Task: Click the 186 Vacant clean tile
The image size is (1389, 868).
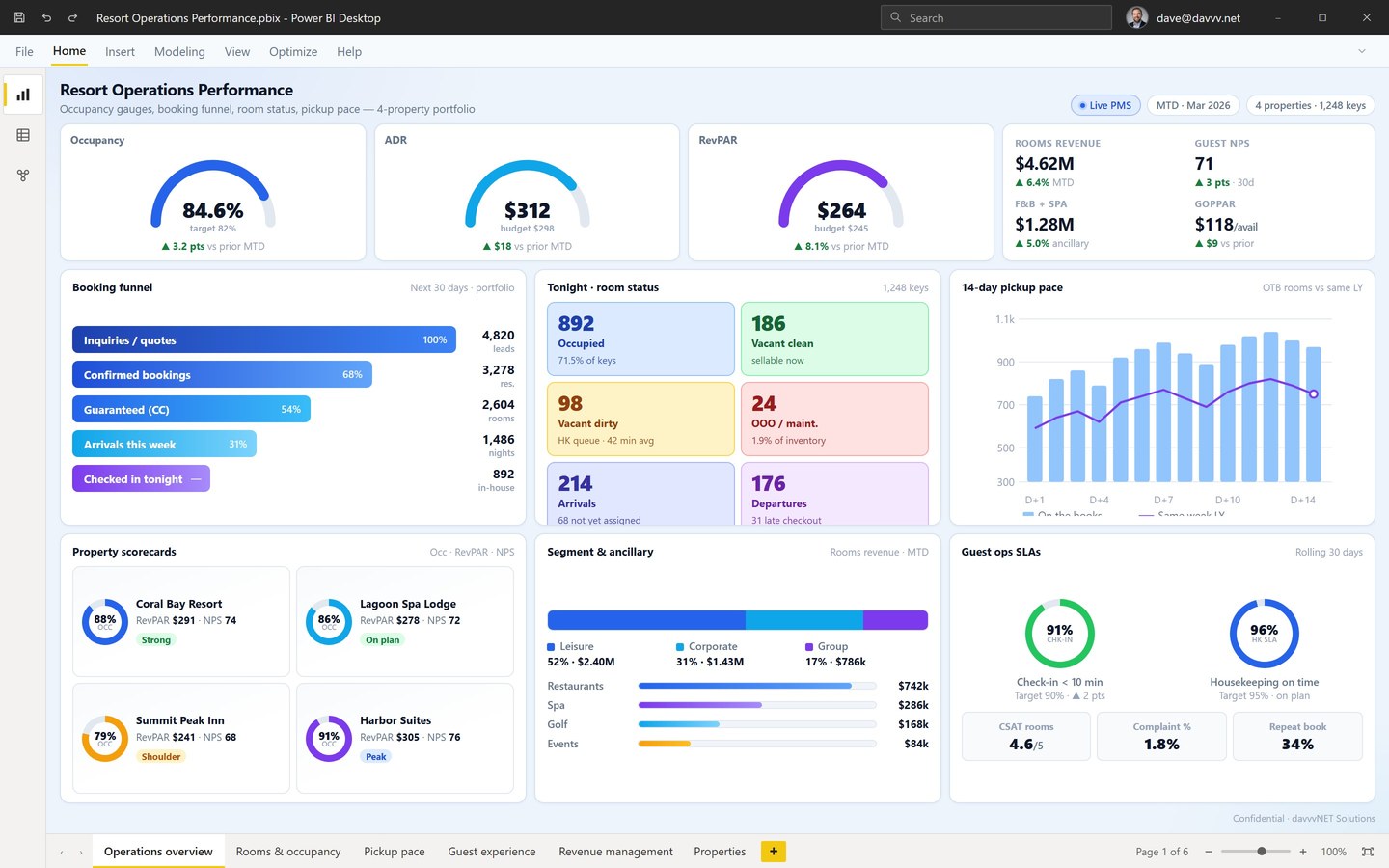Action: click(x=834, y=339)
